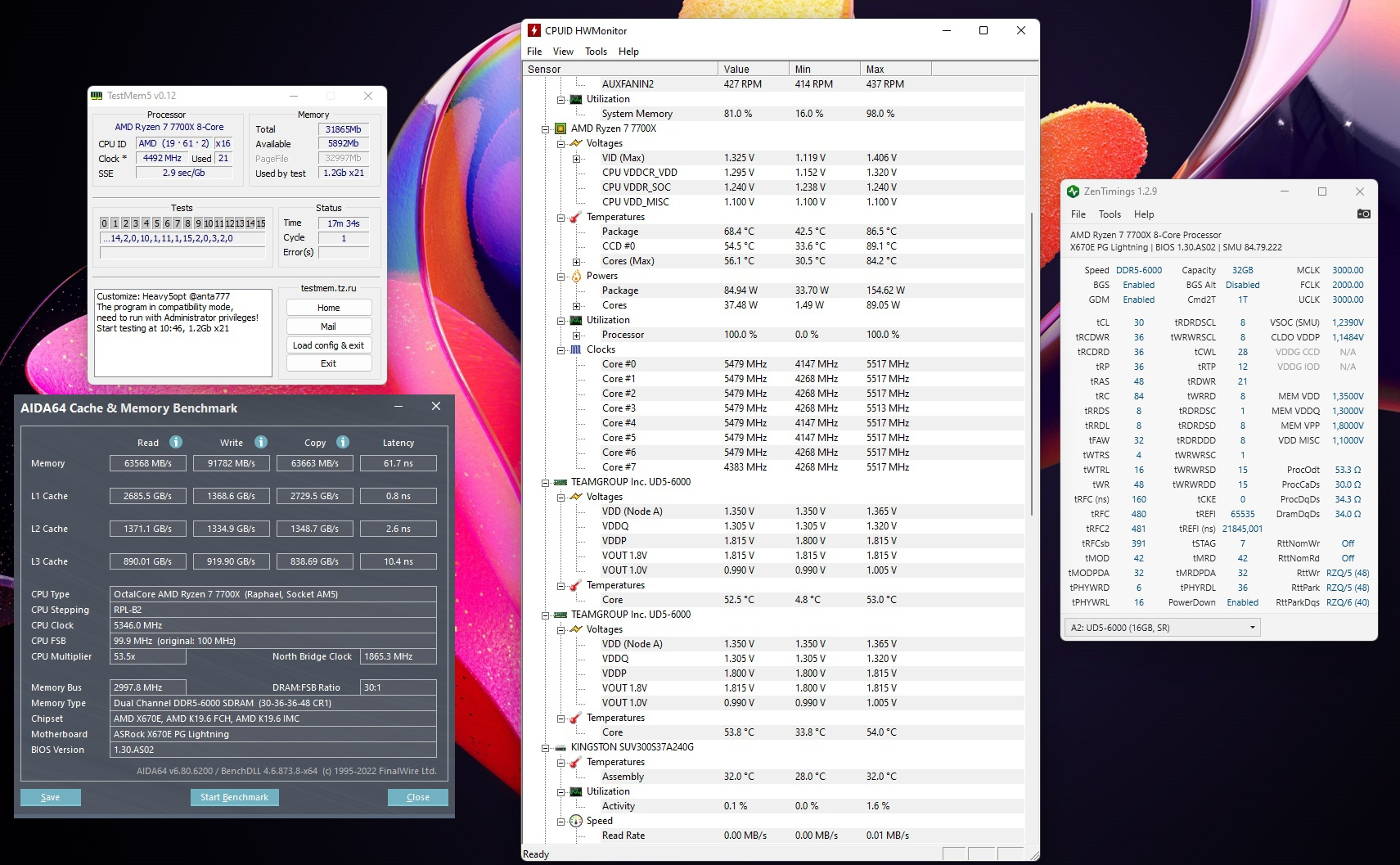Open the File menu in ZenTimings

1078,214
